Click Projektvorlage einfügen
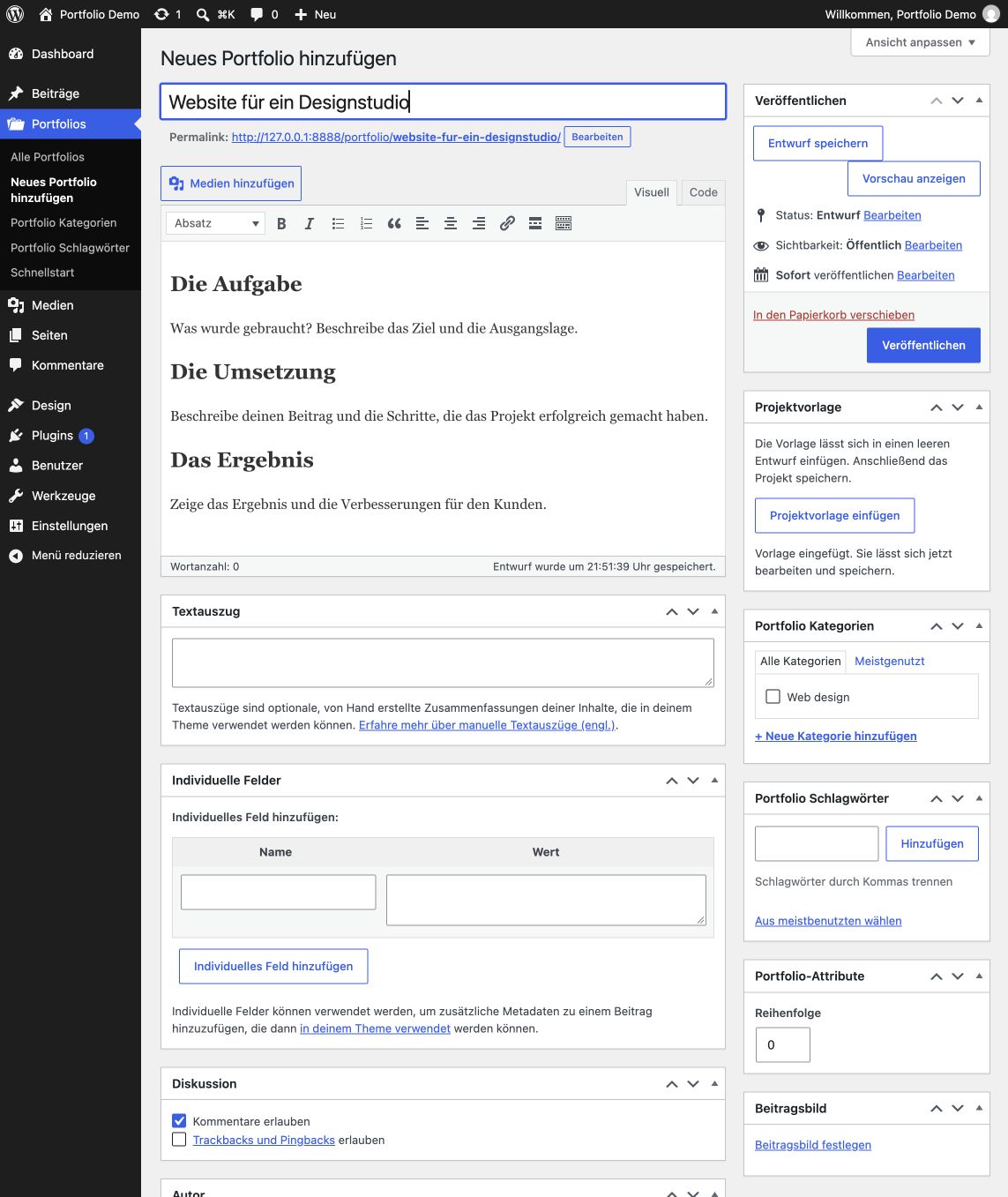 pos(834,516)
